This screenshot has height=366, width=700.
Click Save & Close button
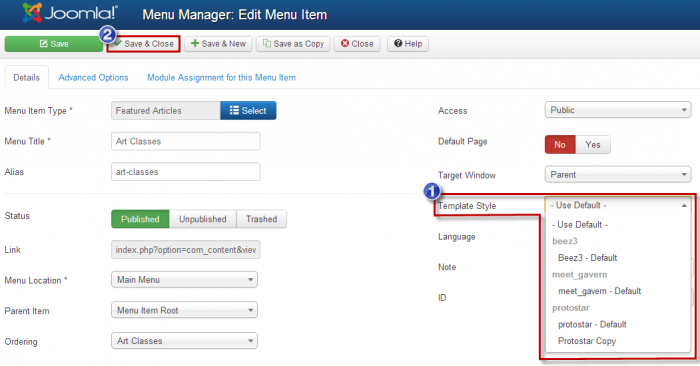144,44
